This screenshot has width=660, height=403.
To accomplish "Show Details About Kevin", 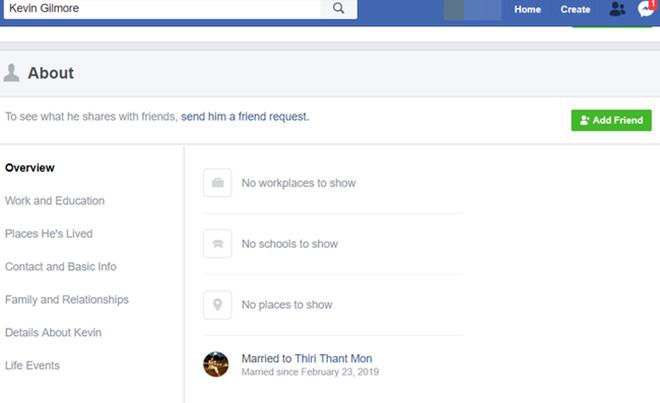I will pyautogui.click(x=54, y=333).
